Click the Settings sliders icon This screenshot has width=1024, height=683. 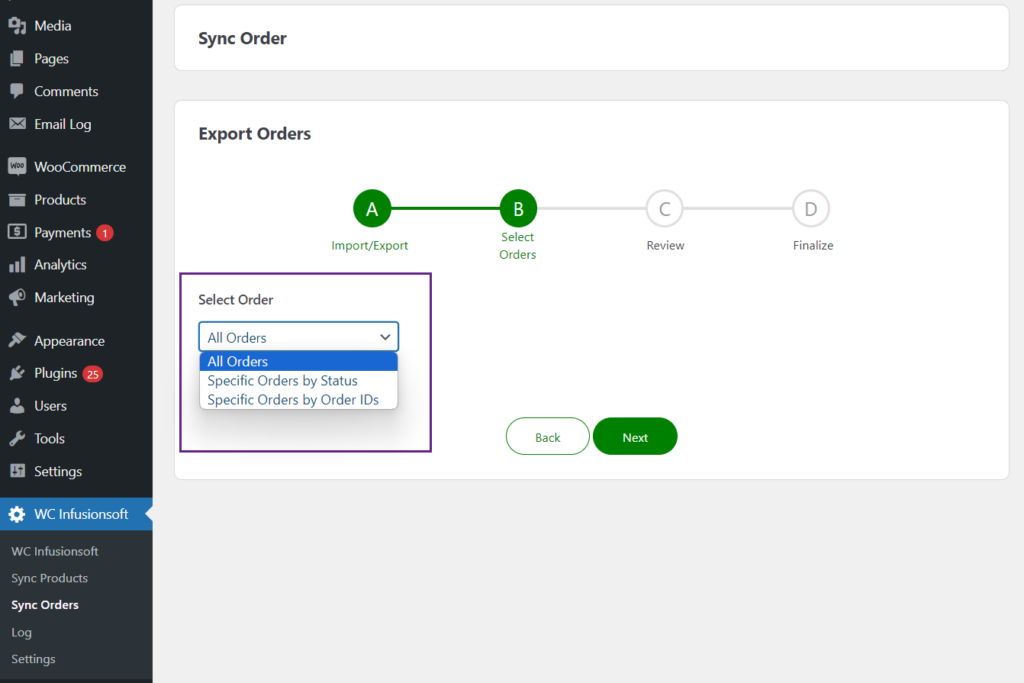tap(17, 471)
